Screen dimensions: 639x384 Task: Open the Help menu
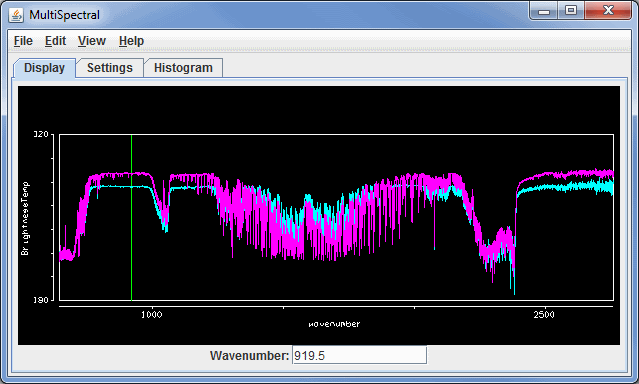tap(131, 41)
